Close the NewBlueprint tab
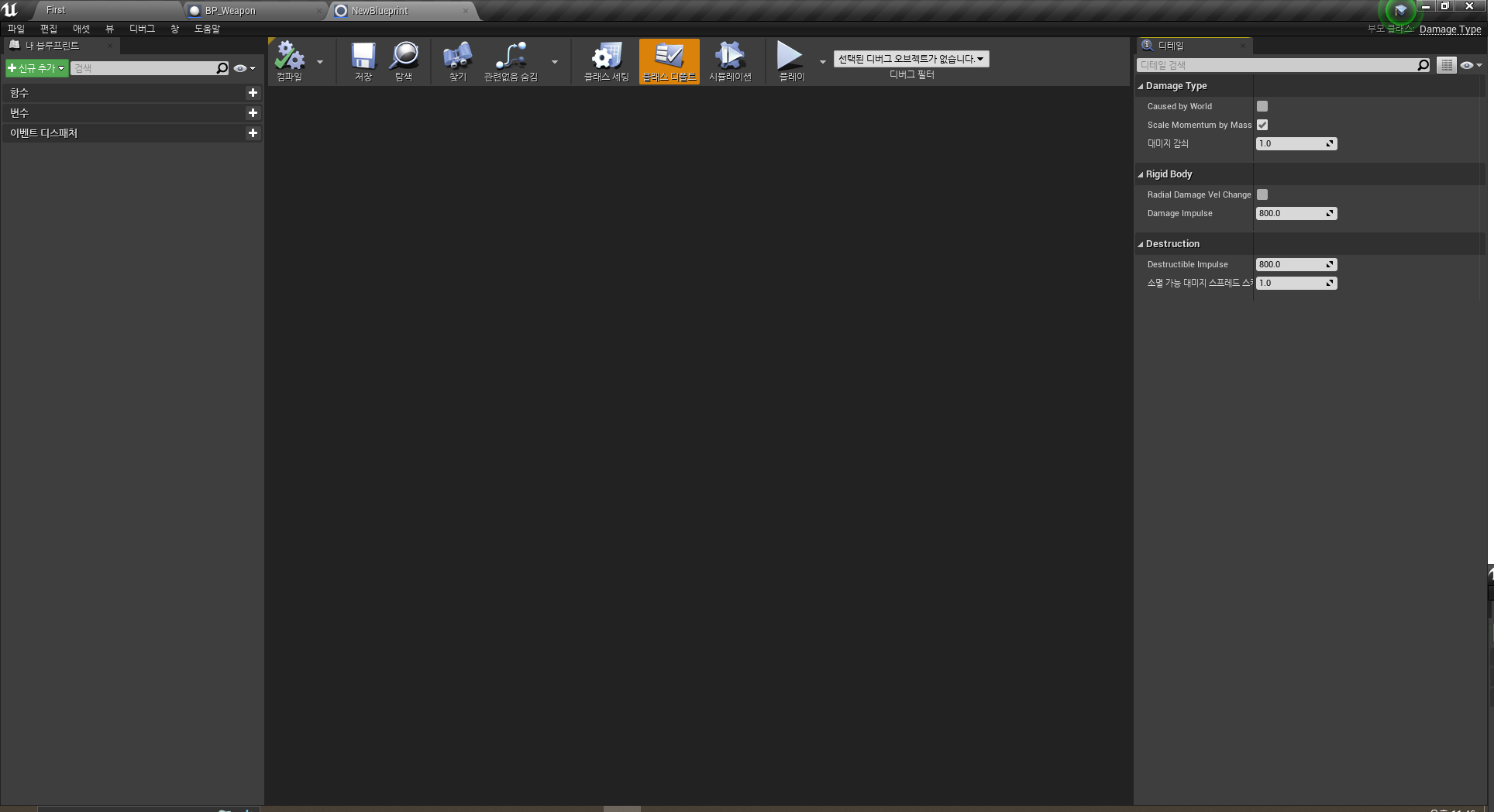This screenshot has height=812, width=1494. [x=466, y=11]
